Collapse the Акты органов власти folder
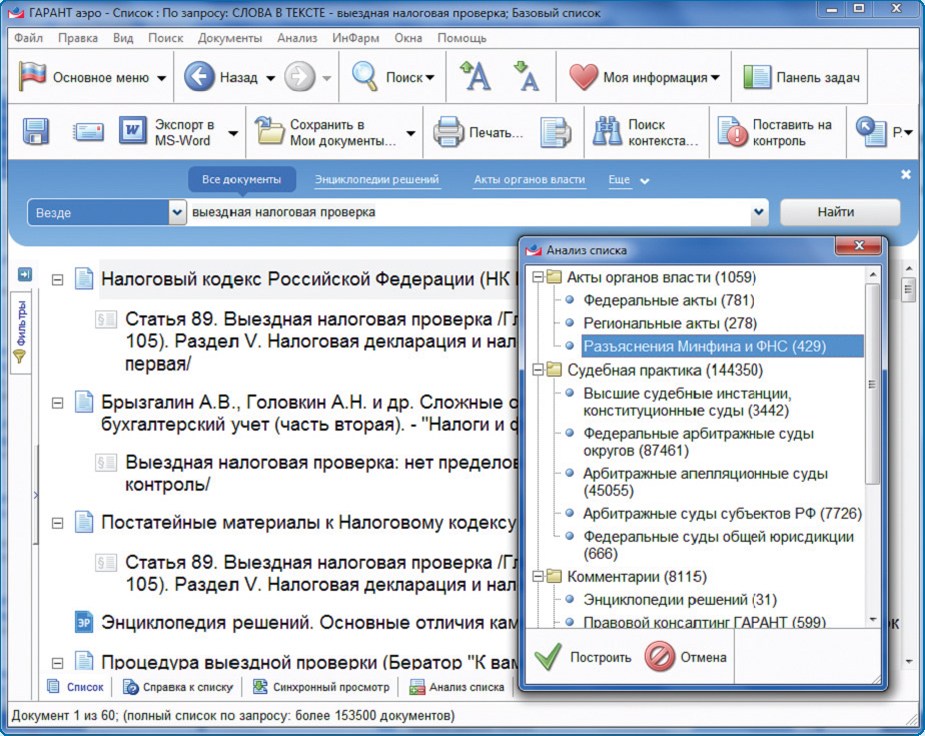The width and height of the screenshot is (925, 736). pos(538,277)
